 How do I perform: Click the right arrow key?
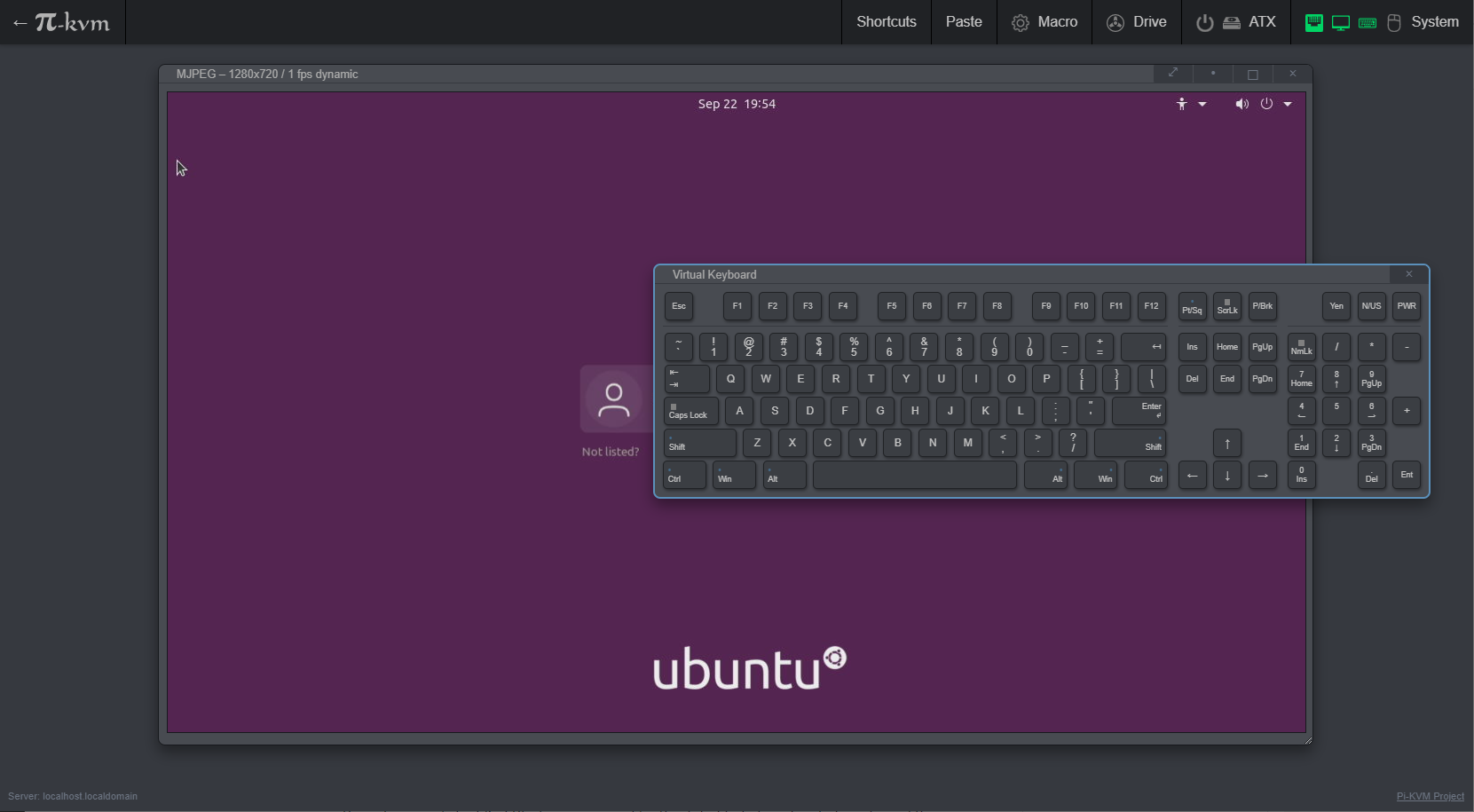[1262, 475]
